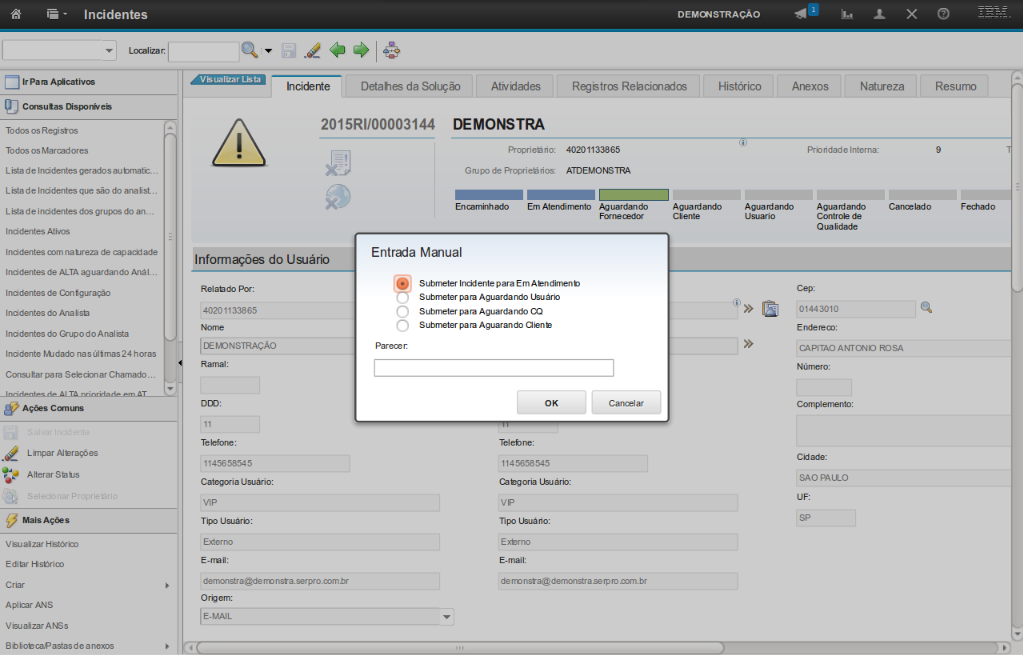Click the home icon in top bar
Screen dimensions: 1023x655
15,14
